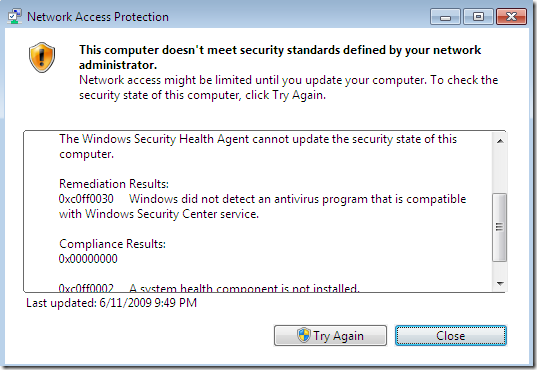Click the Remediation Results heading line

click(114, 184)
